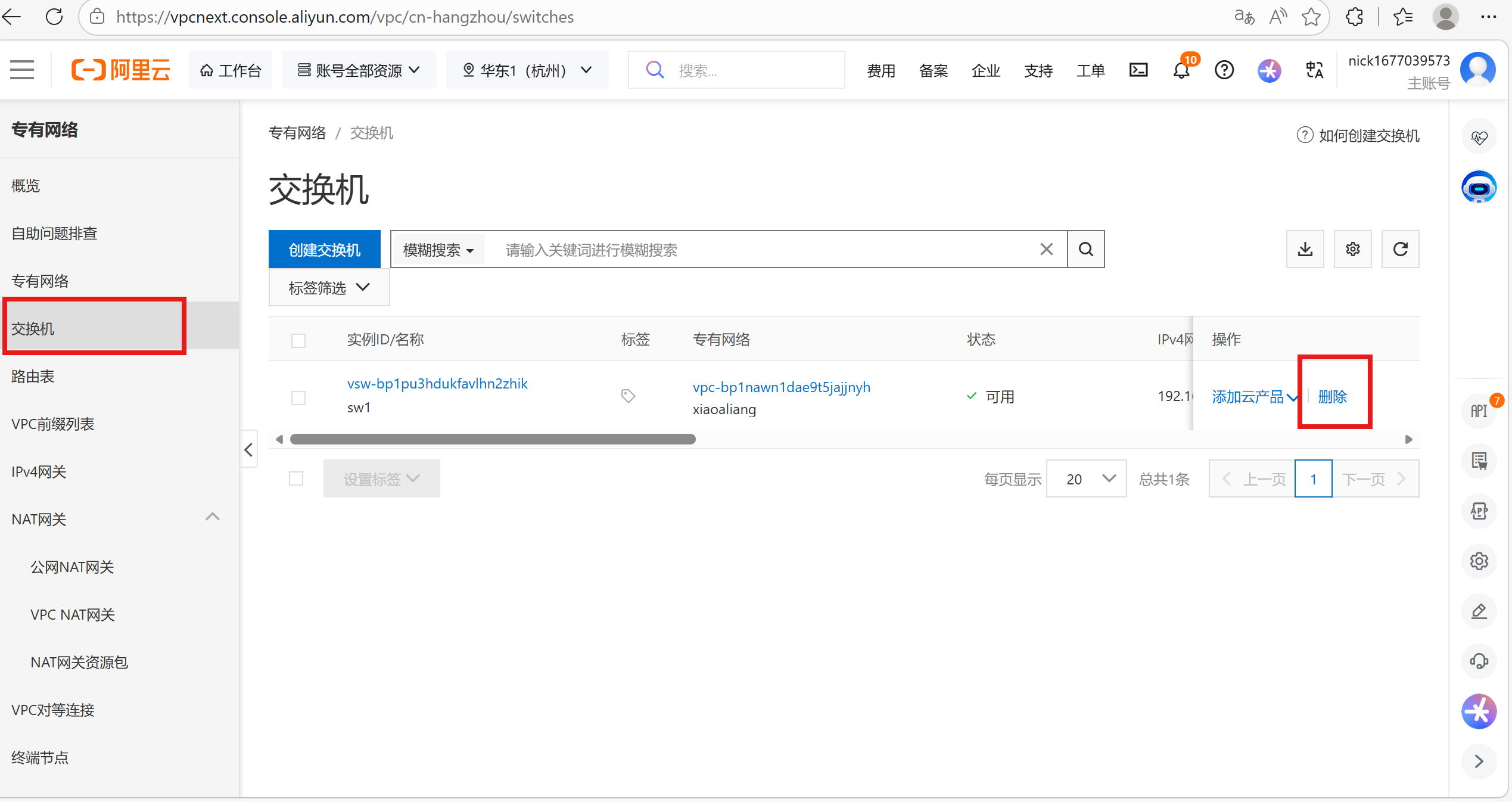Viewport: 1512px width, 802px height.
Task: Click the 创建交换机 button
Action: (324, 249)
